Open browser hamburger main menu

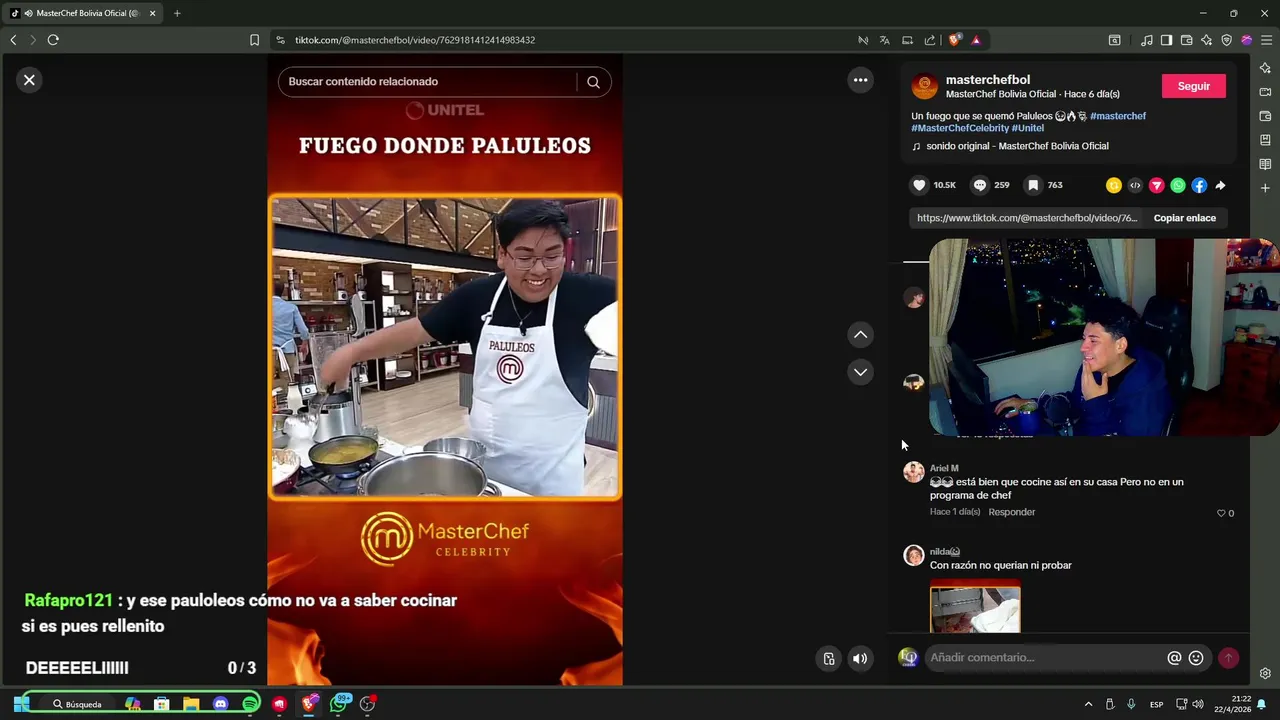pyautogui.click(x=1266, y=40)
